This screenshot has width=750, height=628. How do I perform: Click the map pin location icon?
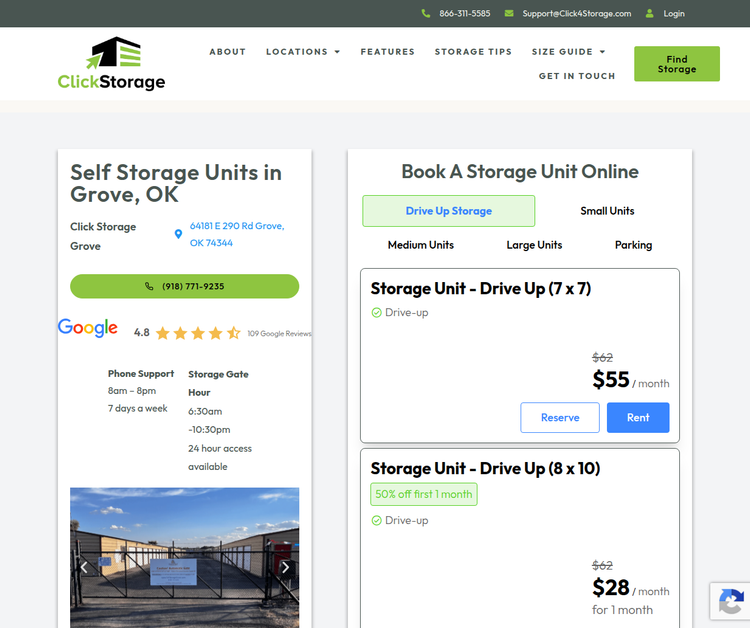tap(178, 234)
